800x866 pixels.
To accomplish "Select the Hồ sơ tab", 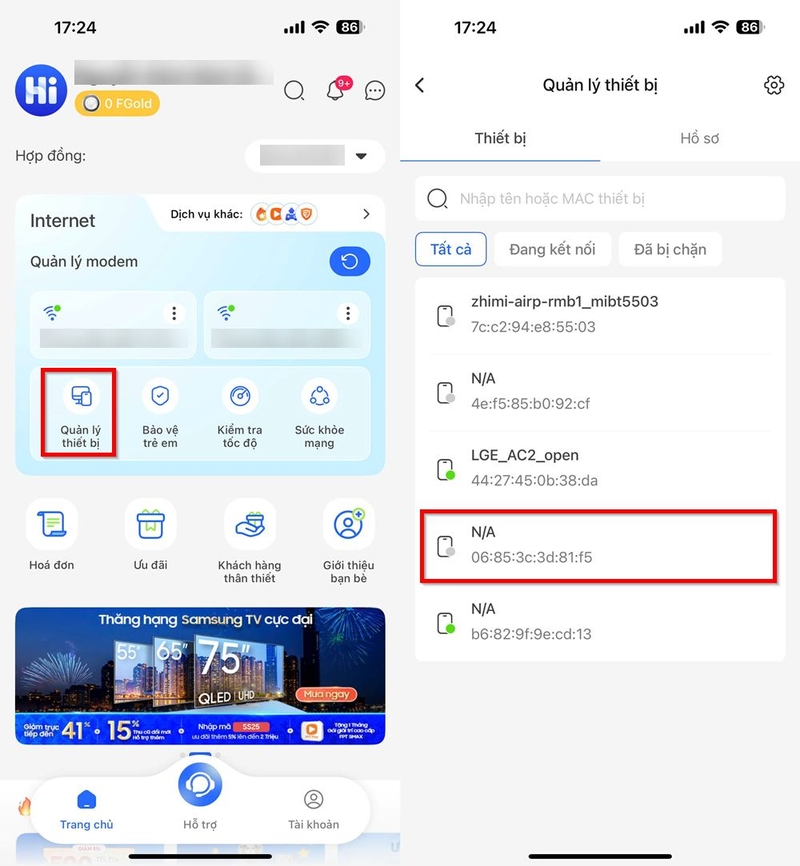I will coord(699,139).
